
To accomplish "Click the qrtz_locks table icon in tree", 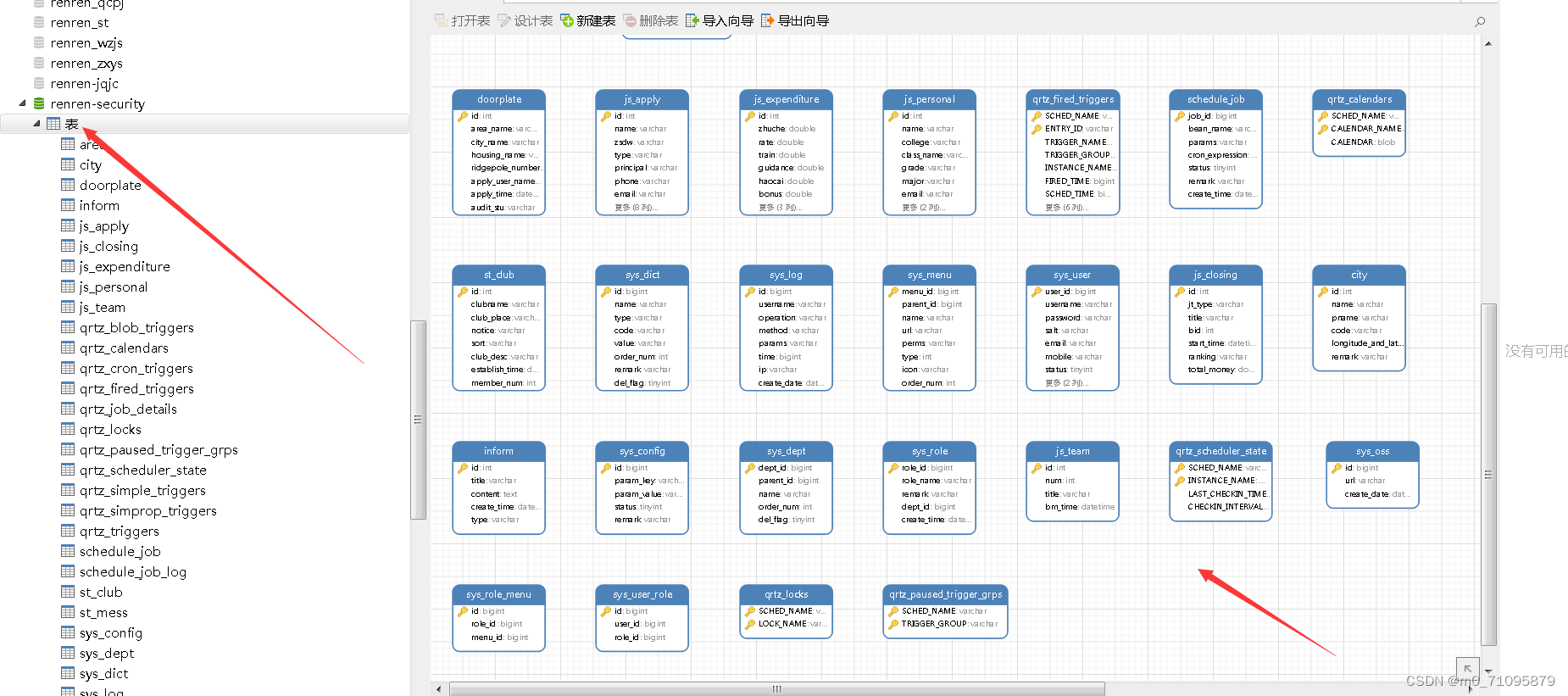I will tap(68, 429).
